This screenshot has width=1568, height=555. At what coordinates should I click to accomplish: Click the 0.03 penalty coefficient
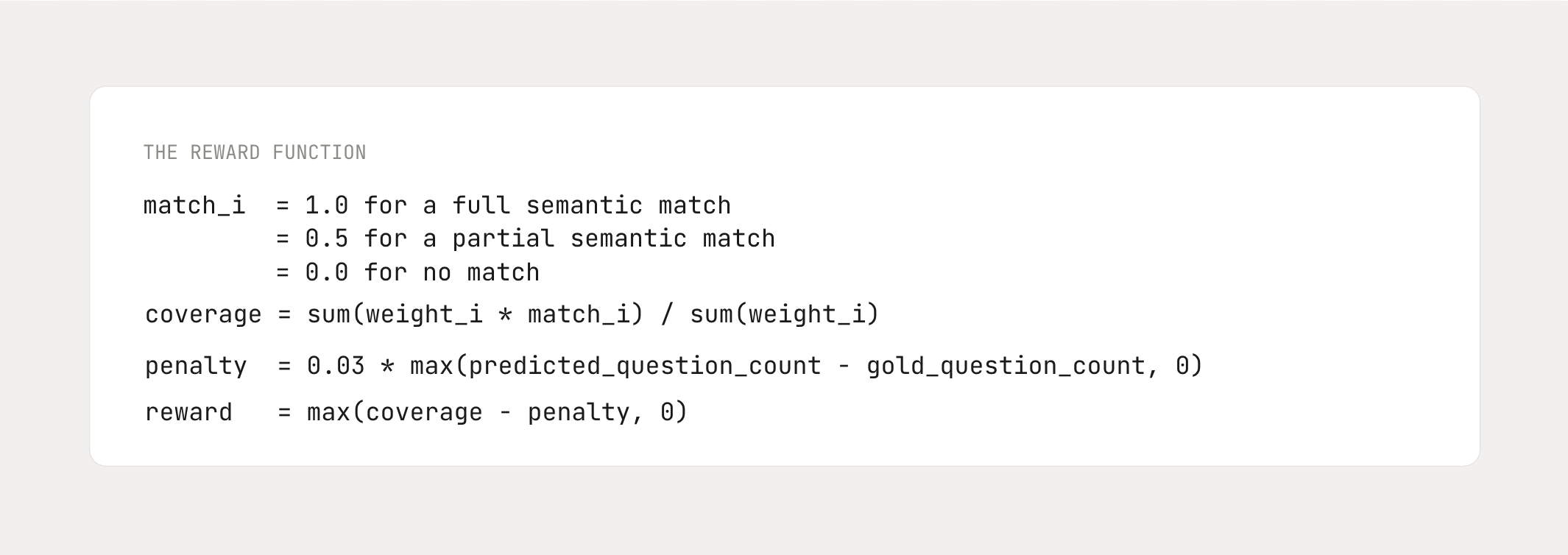tap(336, 366)
